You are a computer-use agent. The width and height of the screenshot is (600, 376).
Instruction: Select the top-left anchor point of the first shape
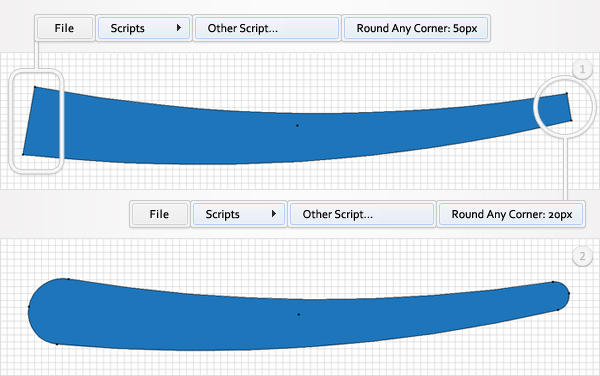point(35,87)
